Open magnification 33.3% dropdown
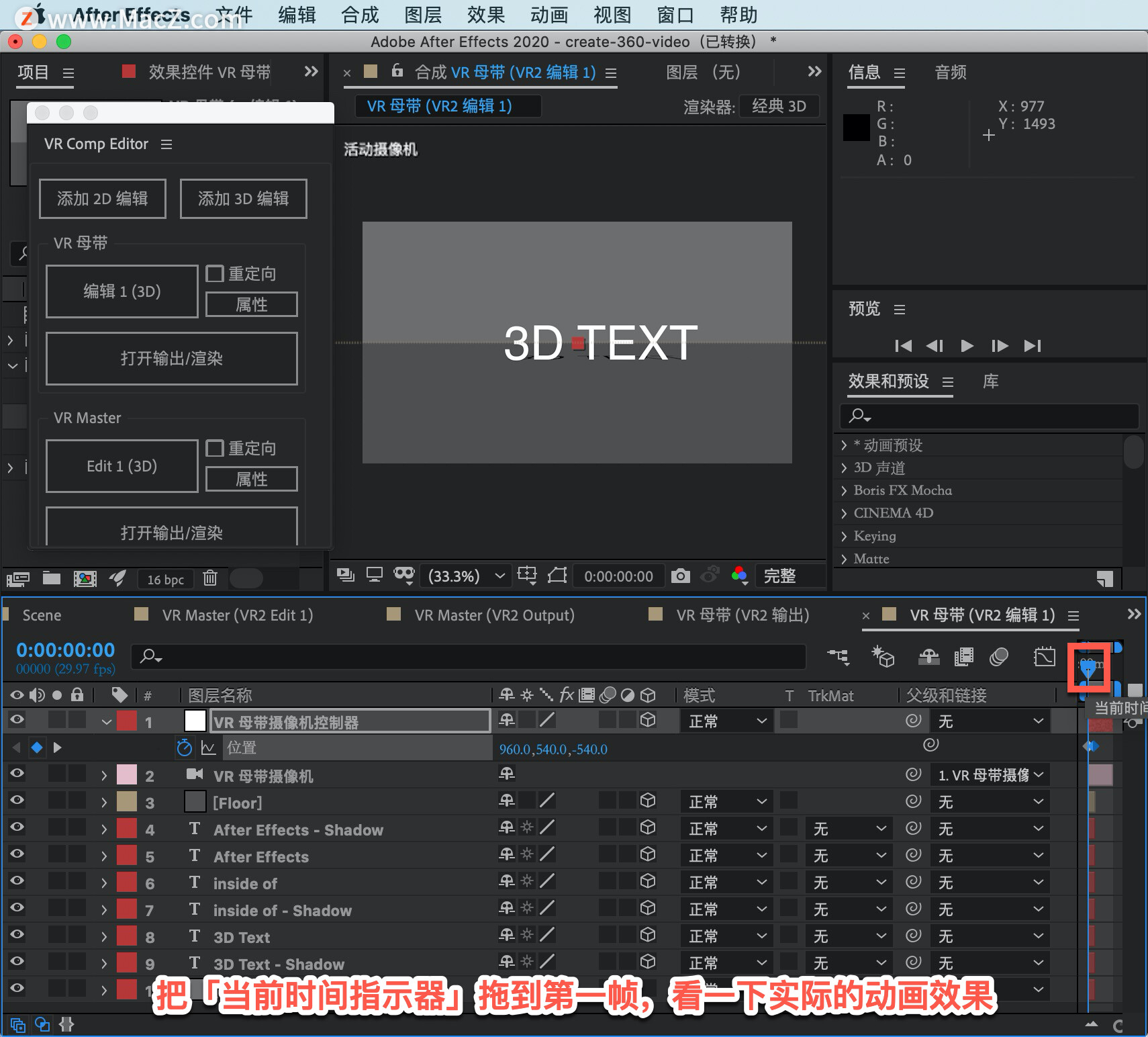 click(465, 576)
